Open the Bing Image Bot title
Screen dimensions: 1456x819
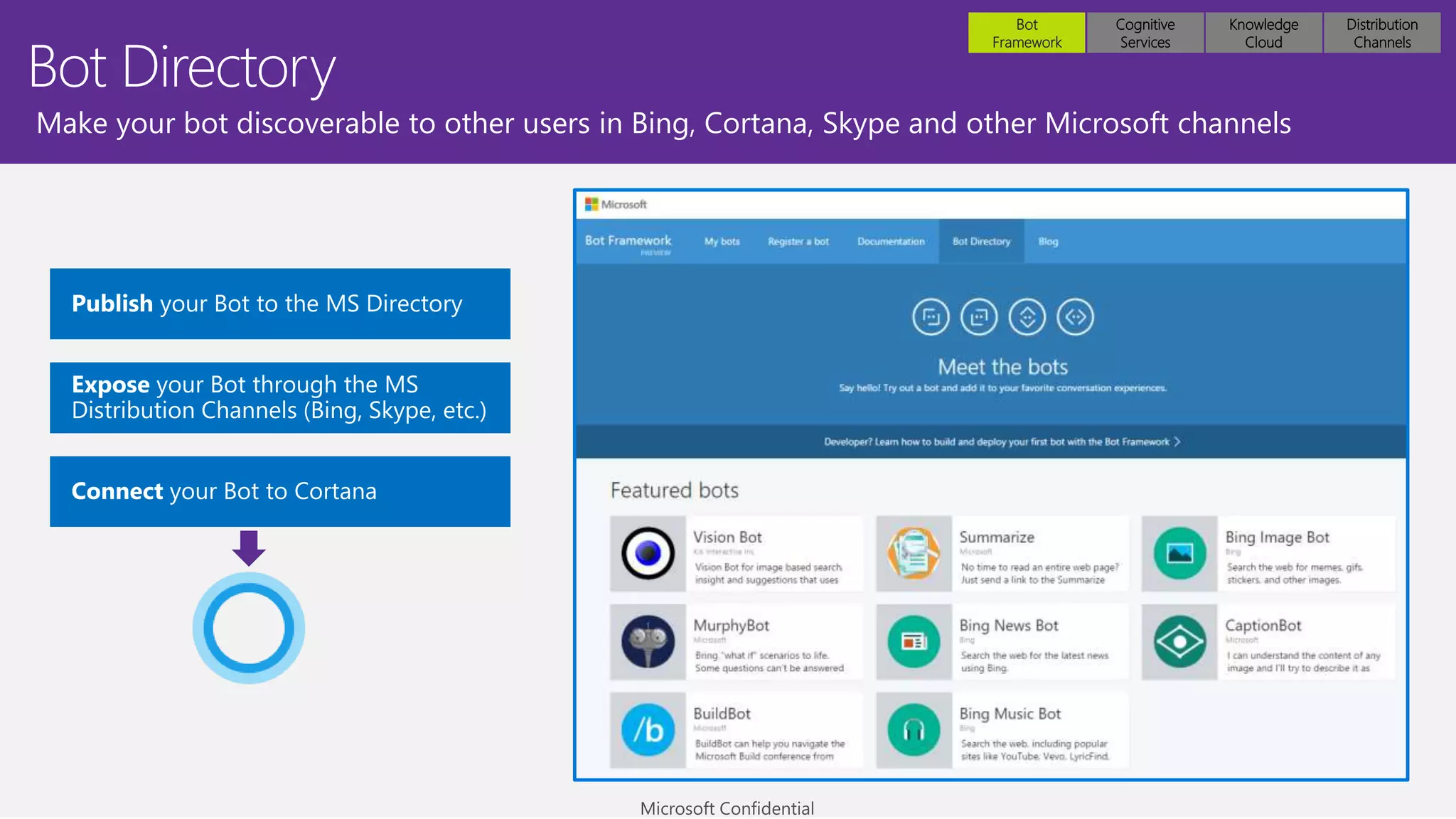point(1277,537)
